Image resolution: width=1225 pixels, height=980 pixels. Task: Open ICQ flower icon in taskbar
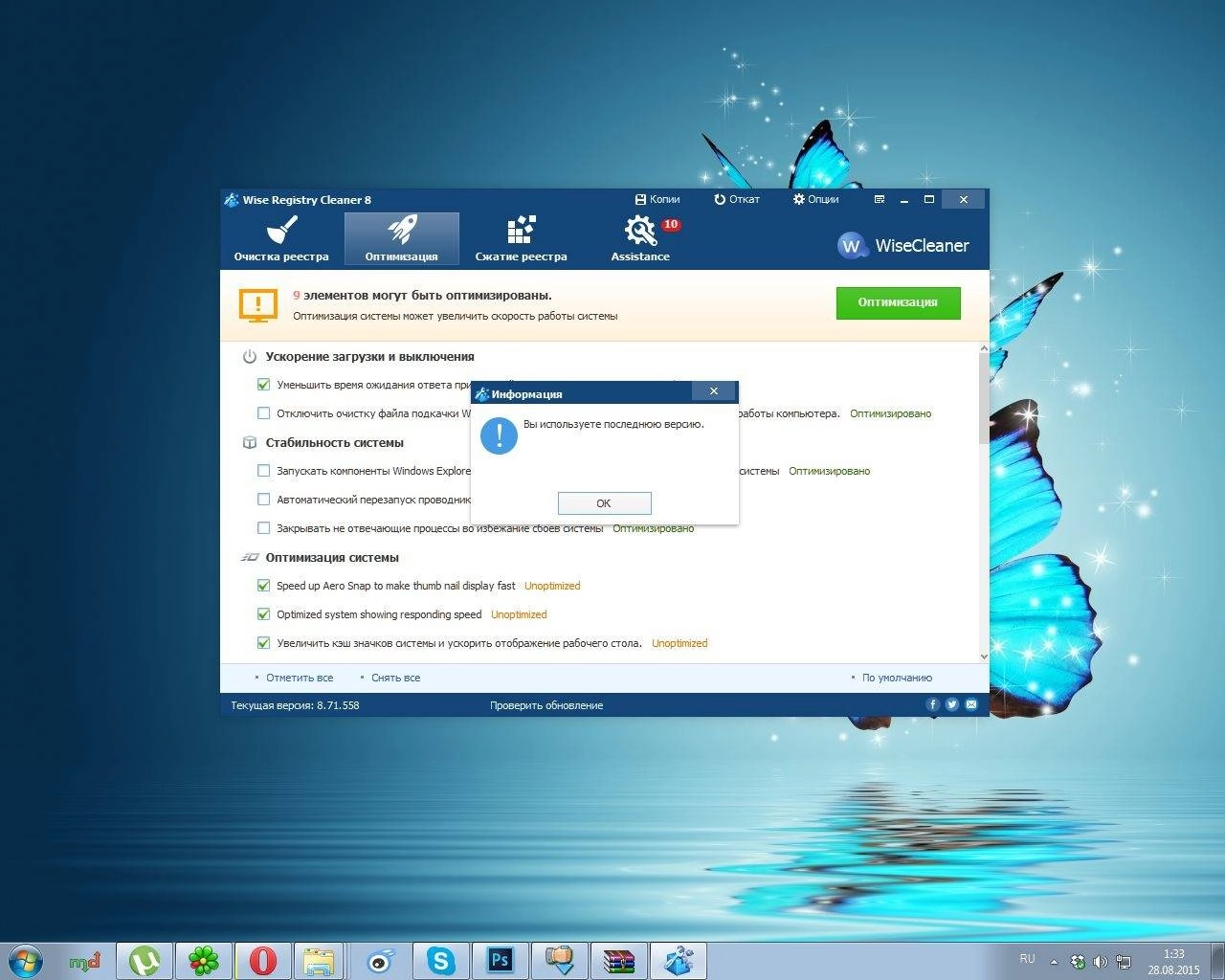pyautogui.click(x=204, y=961)
